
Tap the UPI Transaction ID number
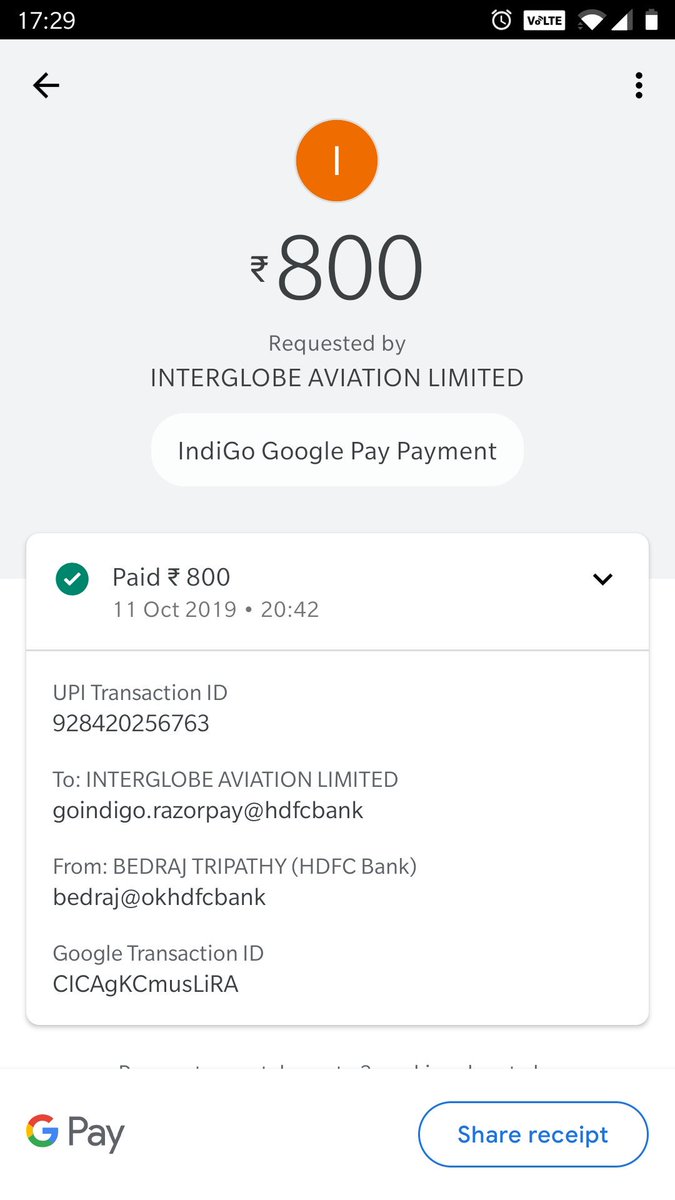click(x=131, y=724)
